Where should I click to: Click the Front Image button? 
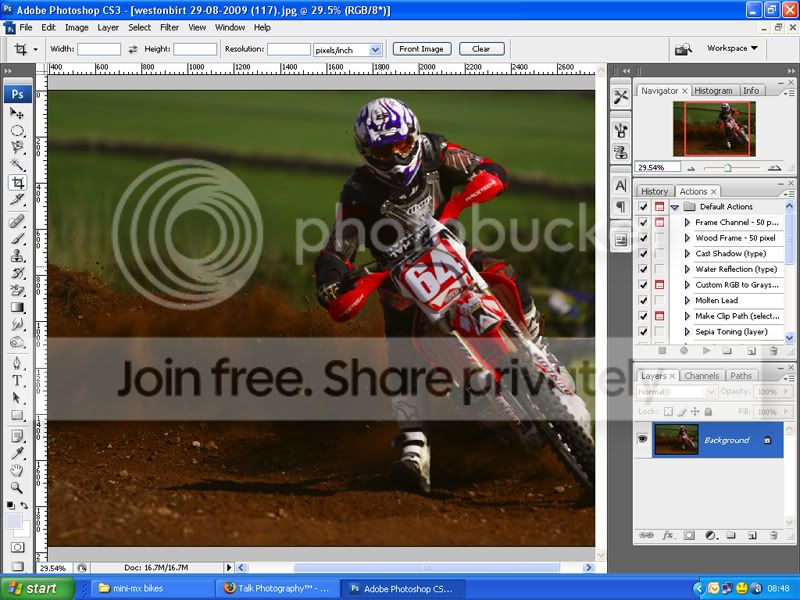[422, 49]
